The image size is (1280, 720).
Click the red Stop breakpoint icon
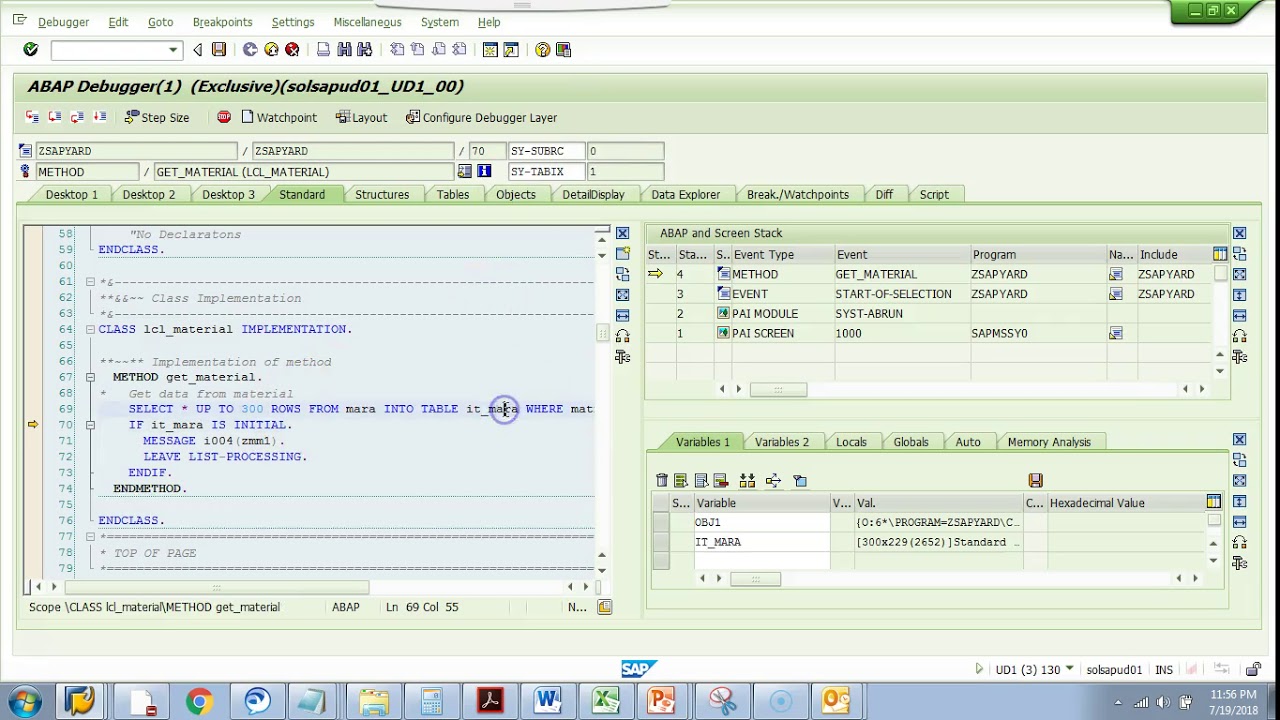[224, 117]
